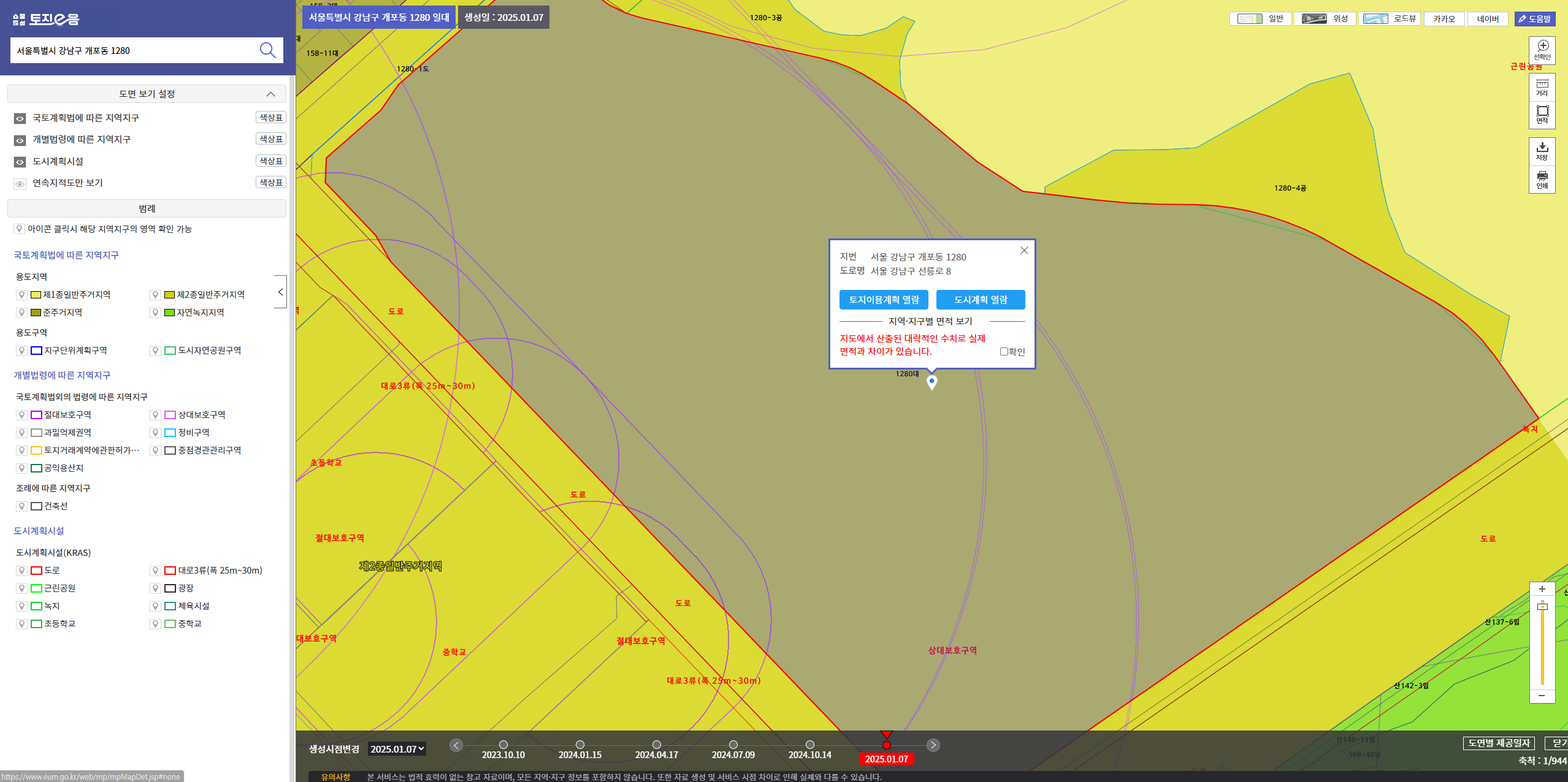Open 색상표 for 연속지적도만 보기

click(x=271, y=183)
